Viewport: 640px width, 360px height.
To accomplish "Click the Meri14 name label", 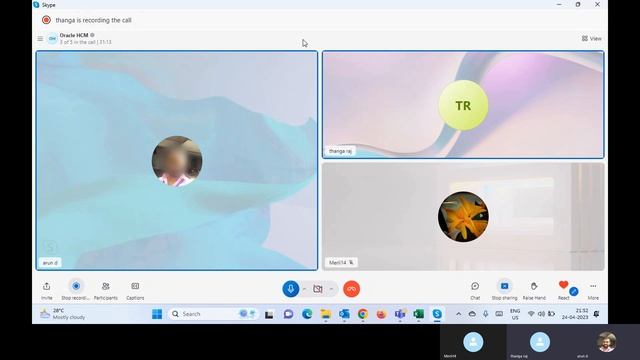I will [341, 262].
